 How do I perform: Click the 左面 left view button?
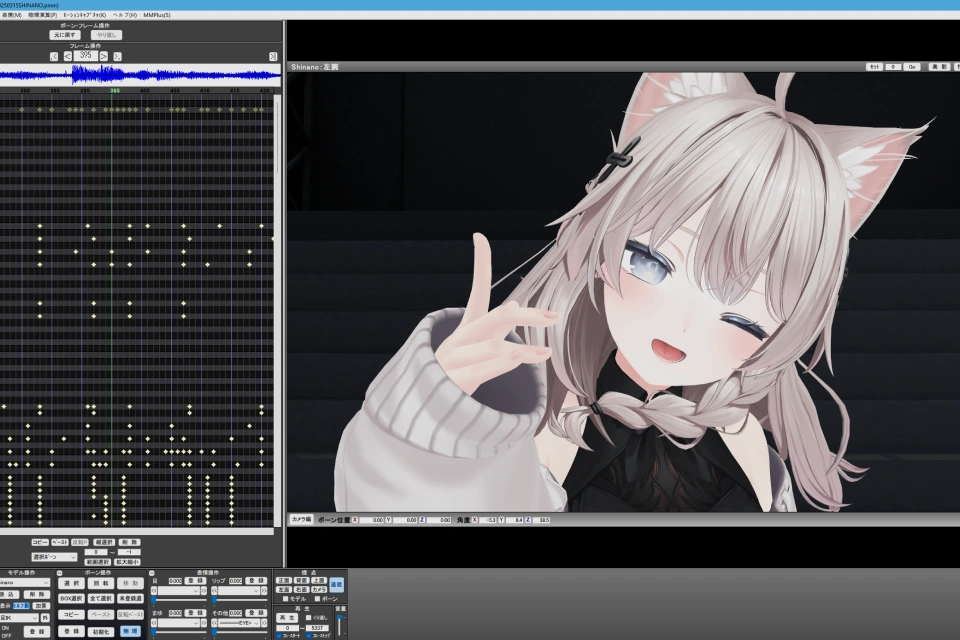point(284,590)
